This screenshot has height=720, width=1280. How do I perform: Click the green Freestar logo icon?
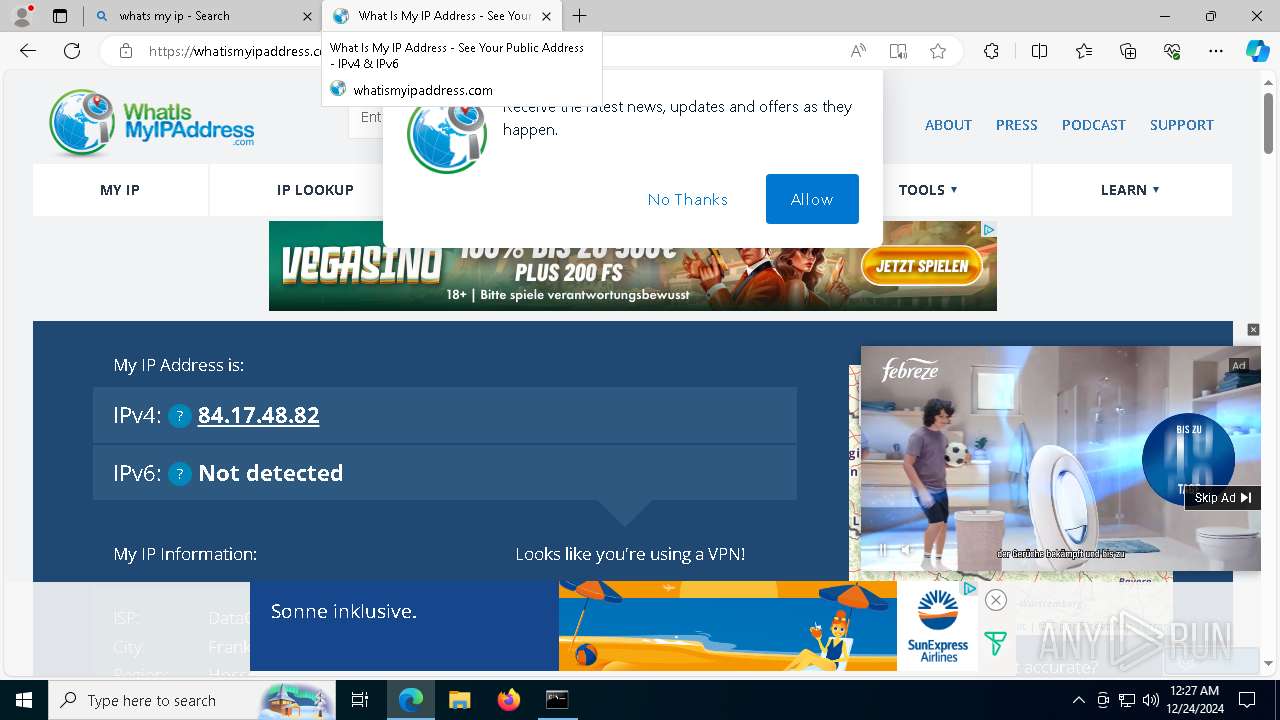(x=995, y=644)
